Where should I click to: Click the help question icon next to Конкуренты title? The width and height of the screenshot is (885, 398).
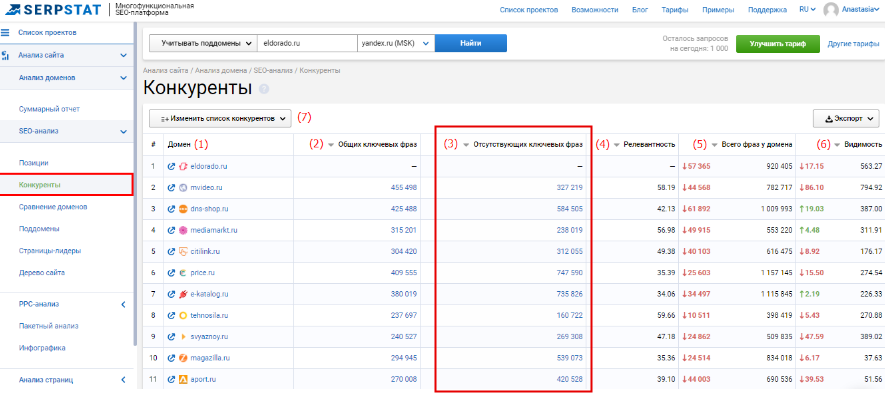(x=264, y=89)
